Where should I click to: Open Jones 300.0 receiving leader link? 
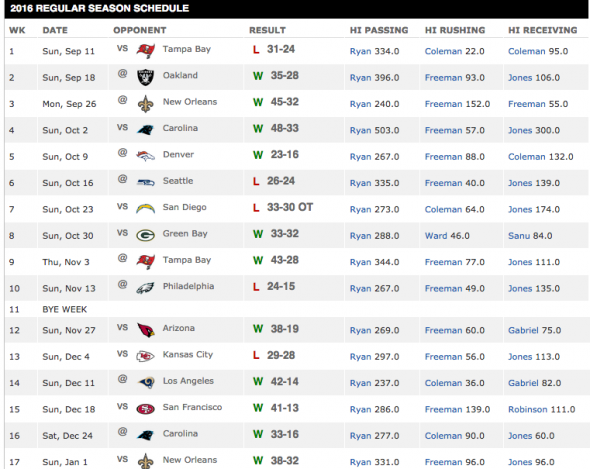coord(534,130)
